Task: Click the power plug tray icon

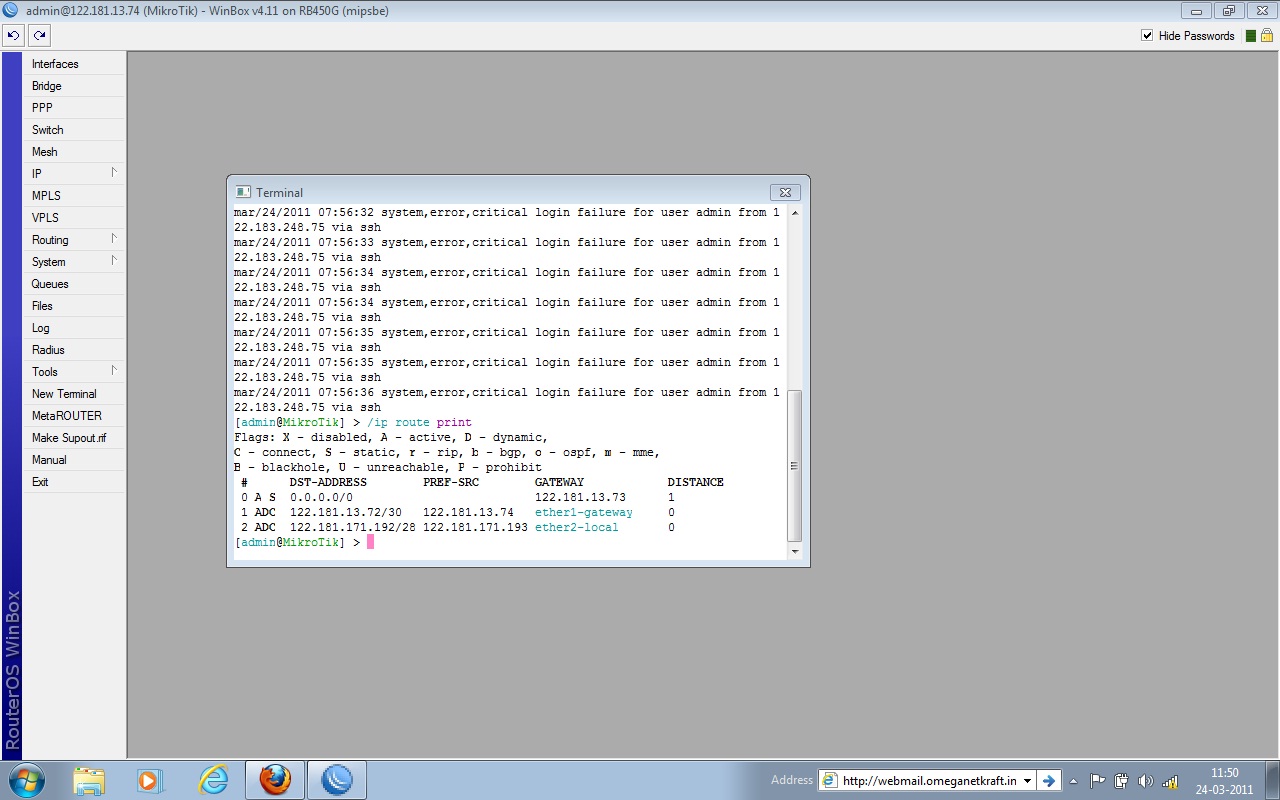Action: pos(1121,781)
